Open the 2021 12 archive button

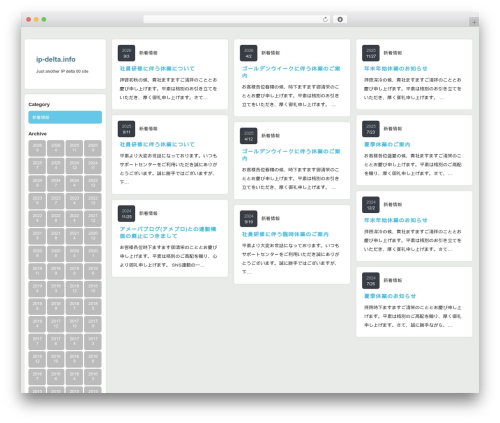[93, 218]
